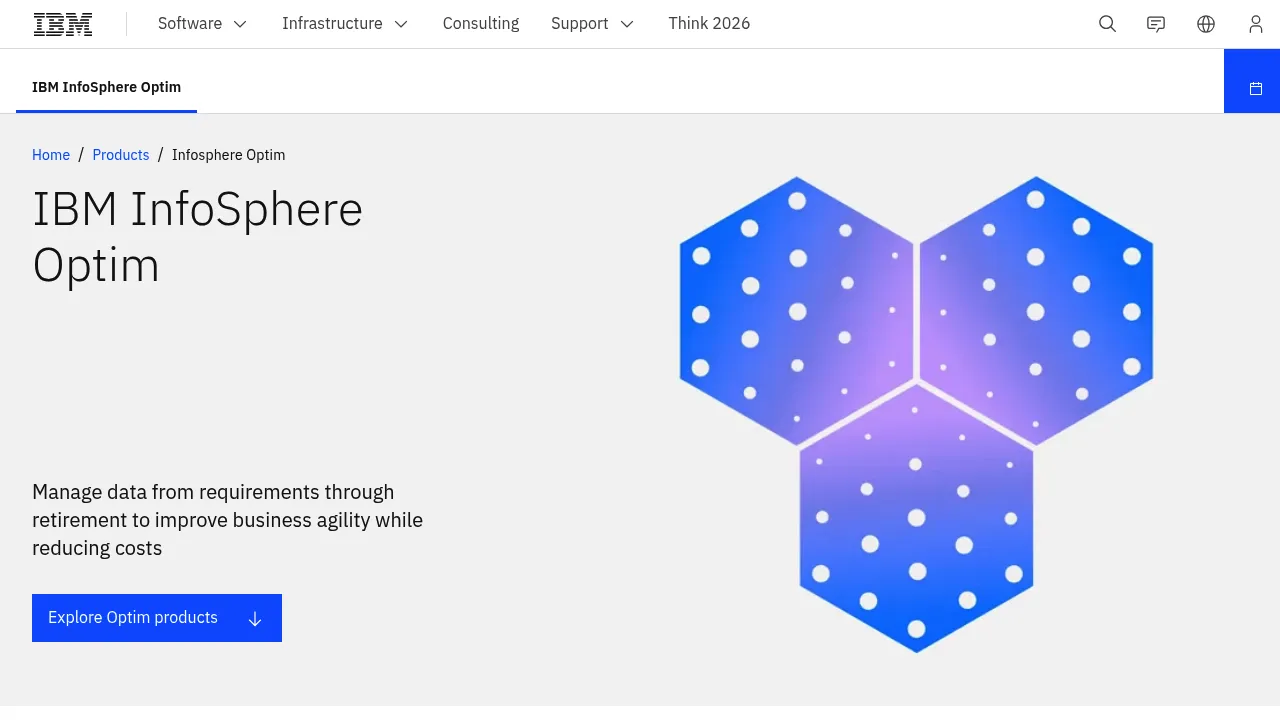
Task: Go to Think 2026
Action: tap(709, 24)
